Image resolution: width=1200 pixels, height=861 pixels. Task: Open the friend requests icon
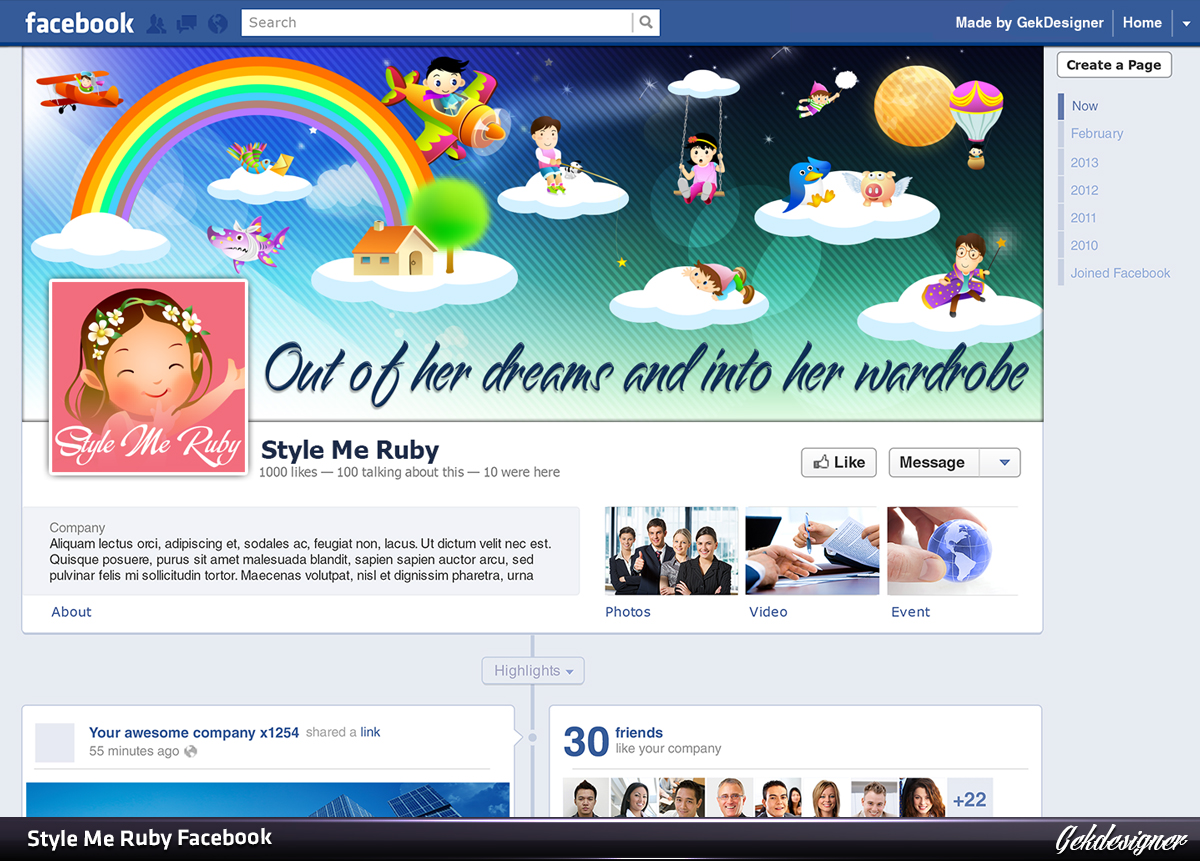pyautogui.click(x=156, y=23)
